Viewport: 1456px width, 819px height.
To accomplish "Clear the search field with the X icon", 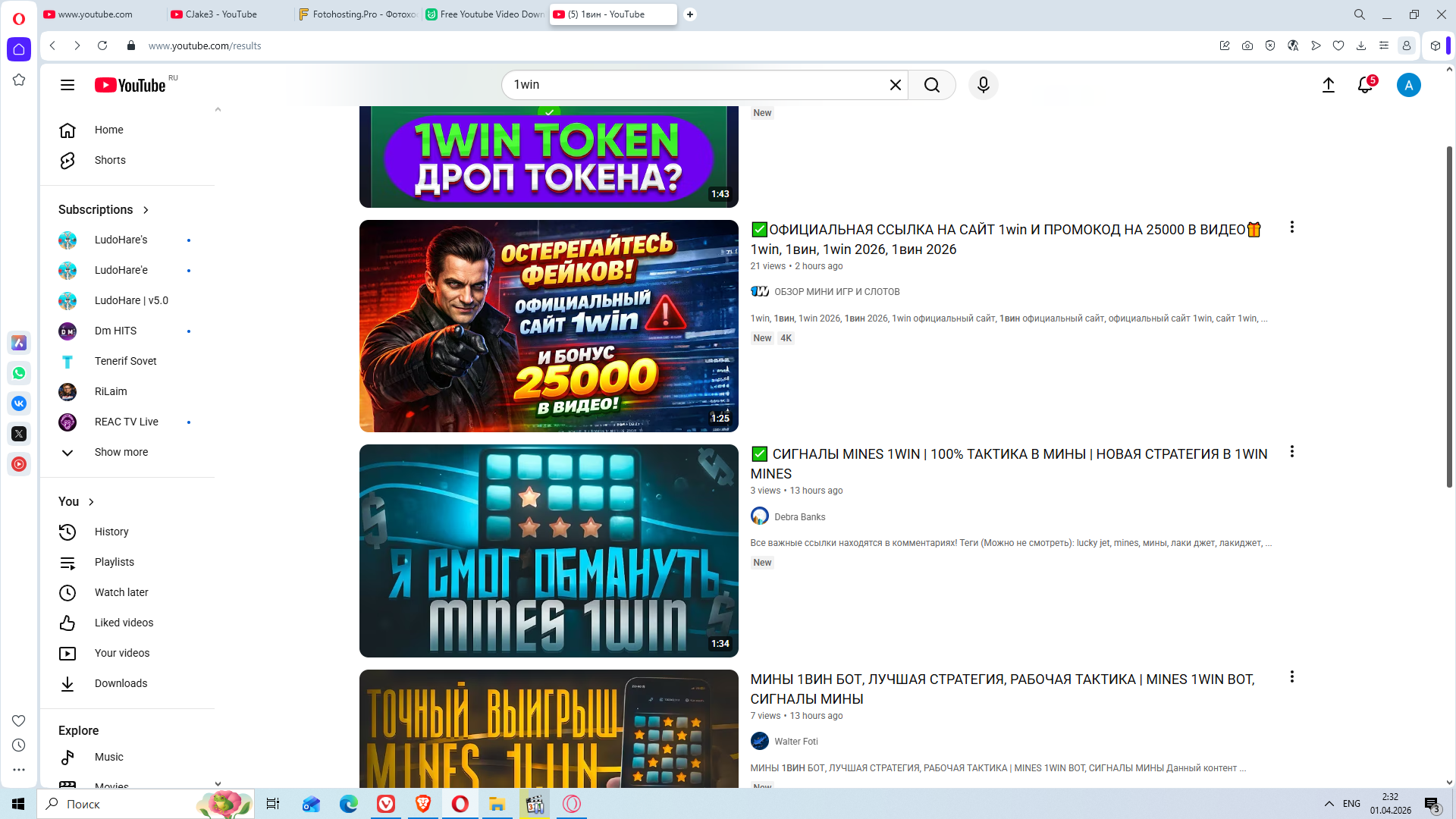I will click(x=895, y=85).
